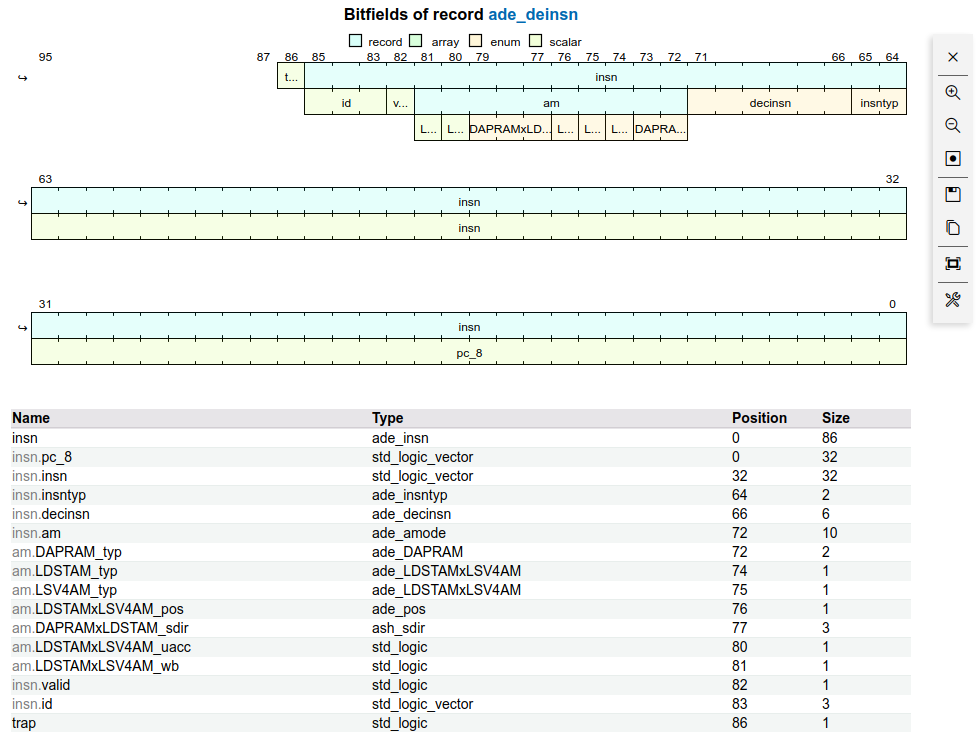Toggle the array legend swatch

coord(418,41)
